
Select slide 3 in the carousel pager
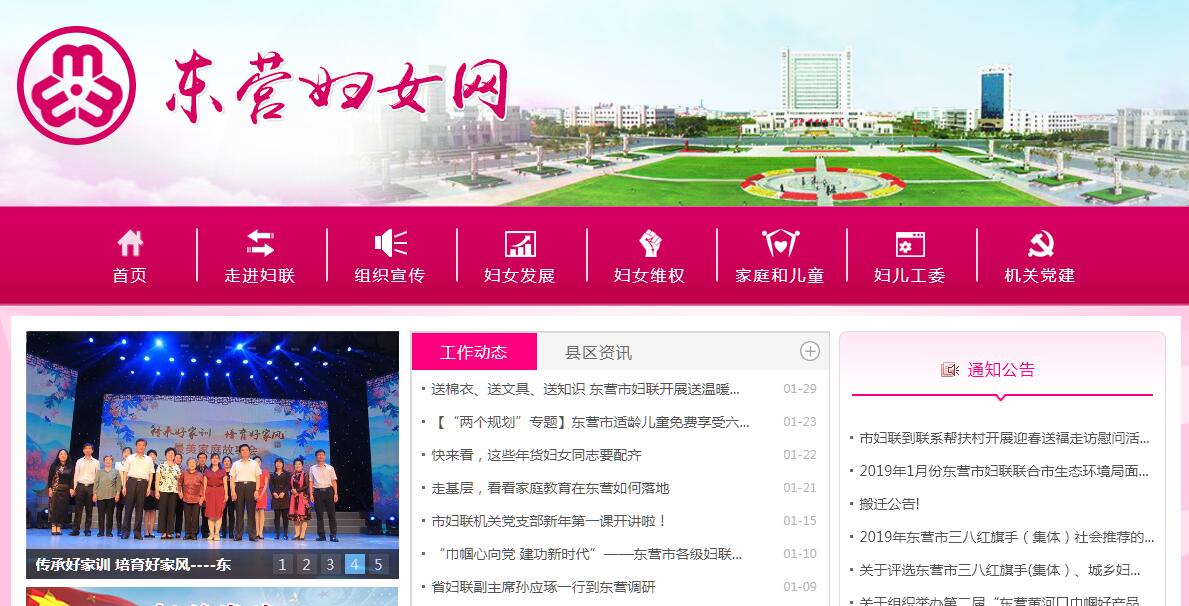pos(330,564)
